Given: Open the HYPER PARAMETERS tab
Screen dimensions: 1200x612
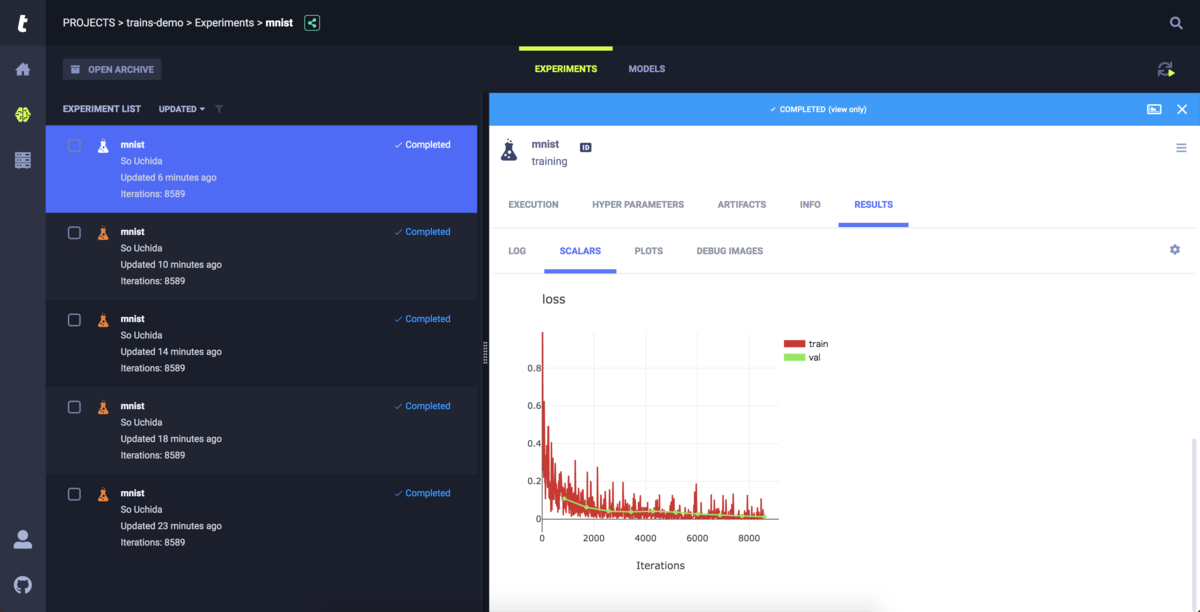Looking at the screenshot, I should (x=638, y=204).
